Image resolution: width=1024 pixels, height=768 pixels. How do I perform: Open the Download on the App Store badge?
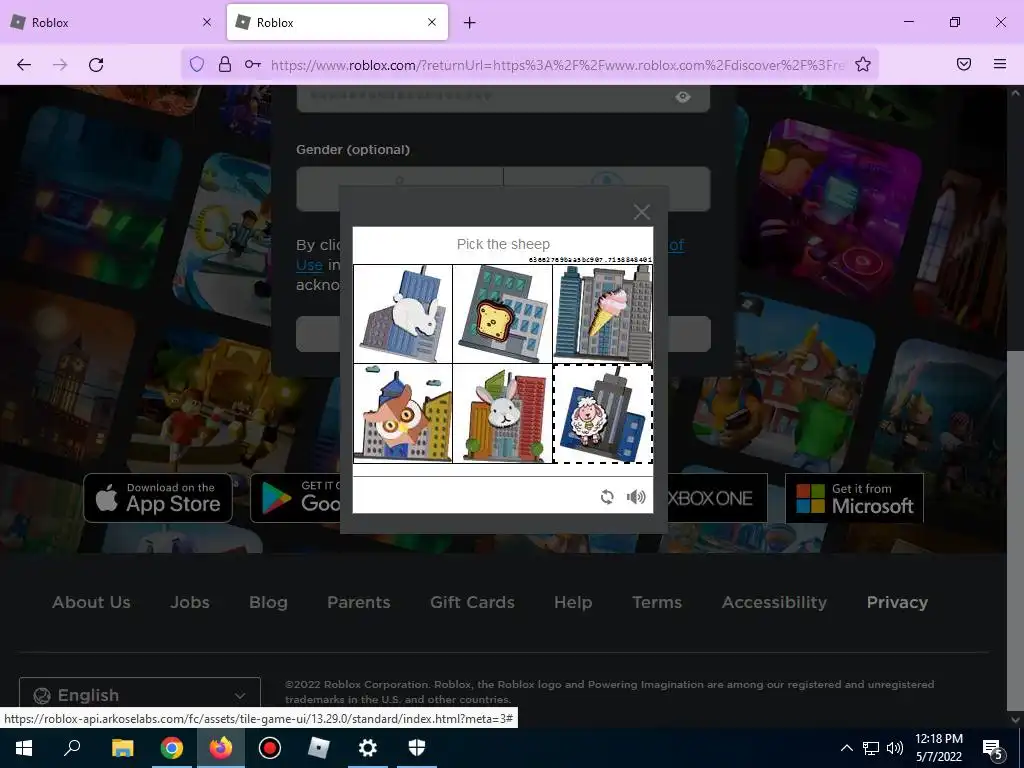(158, 498)
